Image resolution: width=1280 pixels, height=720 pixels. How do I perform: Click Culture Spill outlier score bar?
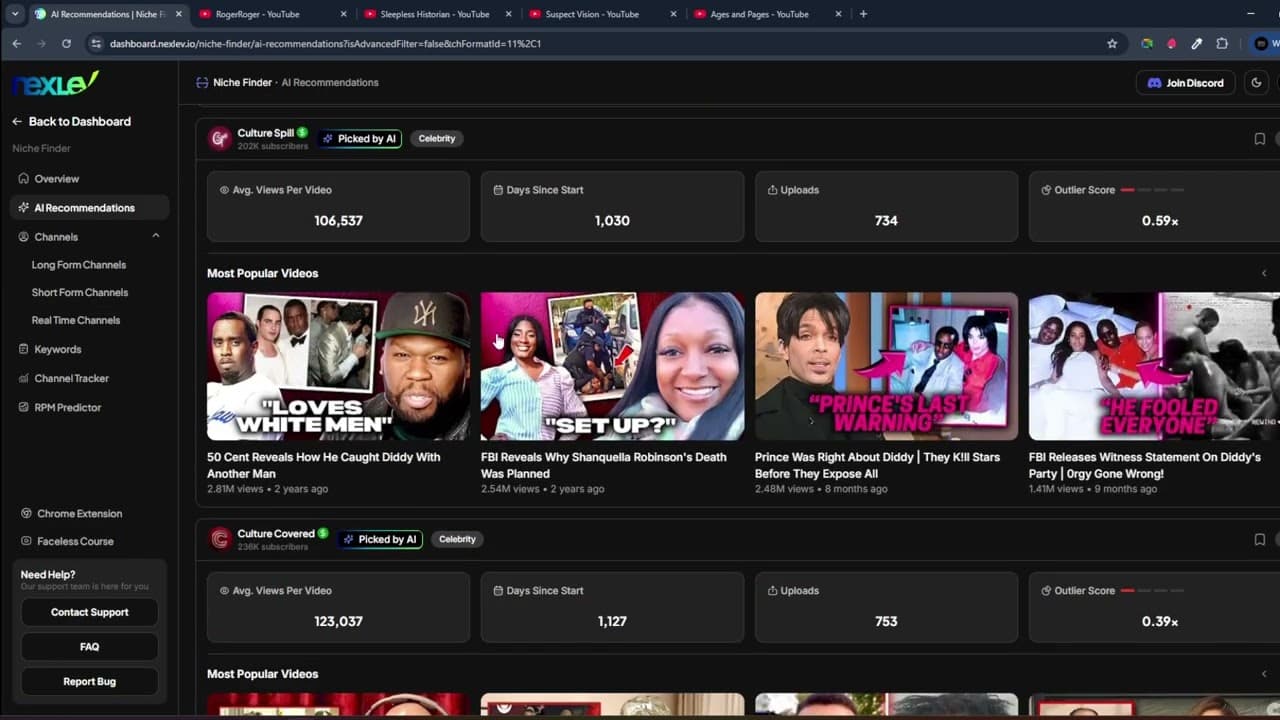(1152, 190)
